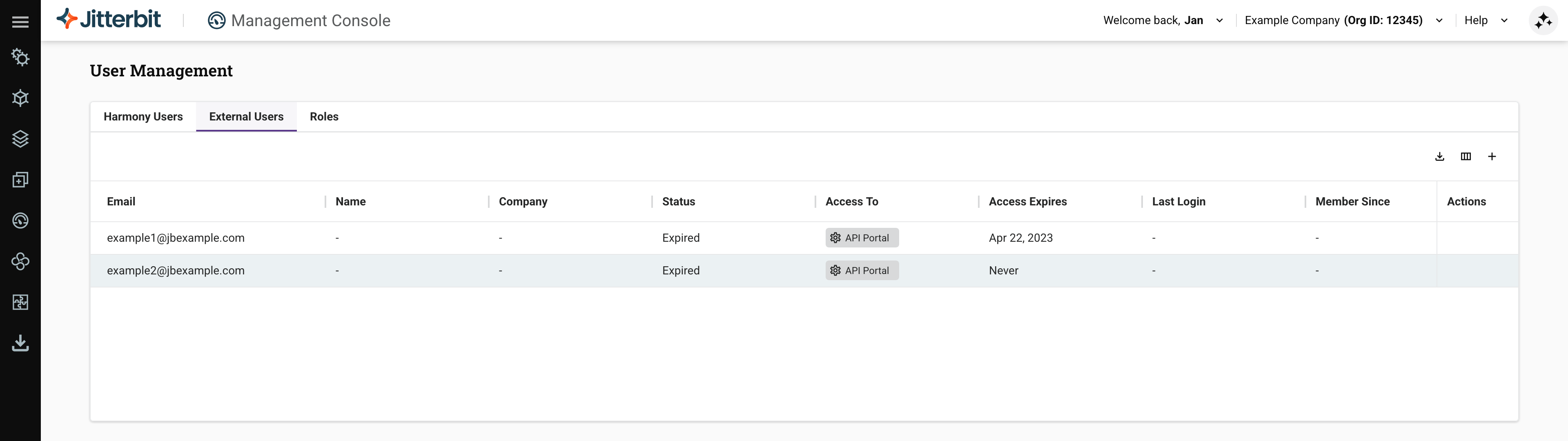Screen dimensions: 1568x441
Task: Switch to the Harmony Users tab
Action: [x=143, y=116]
